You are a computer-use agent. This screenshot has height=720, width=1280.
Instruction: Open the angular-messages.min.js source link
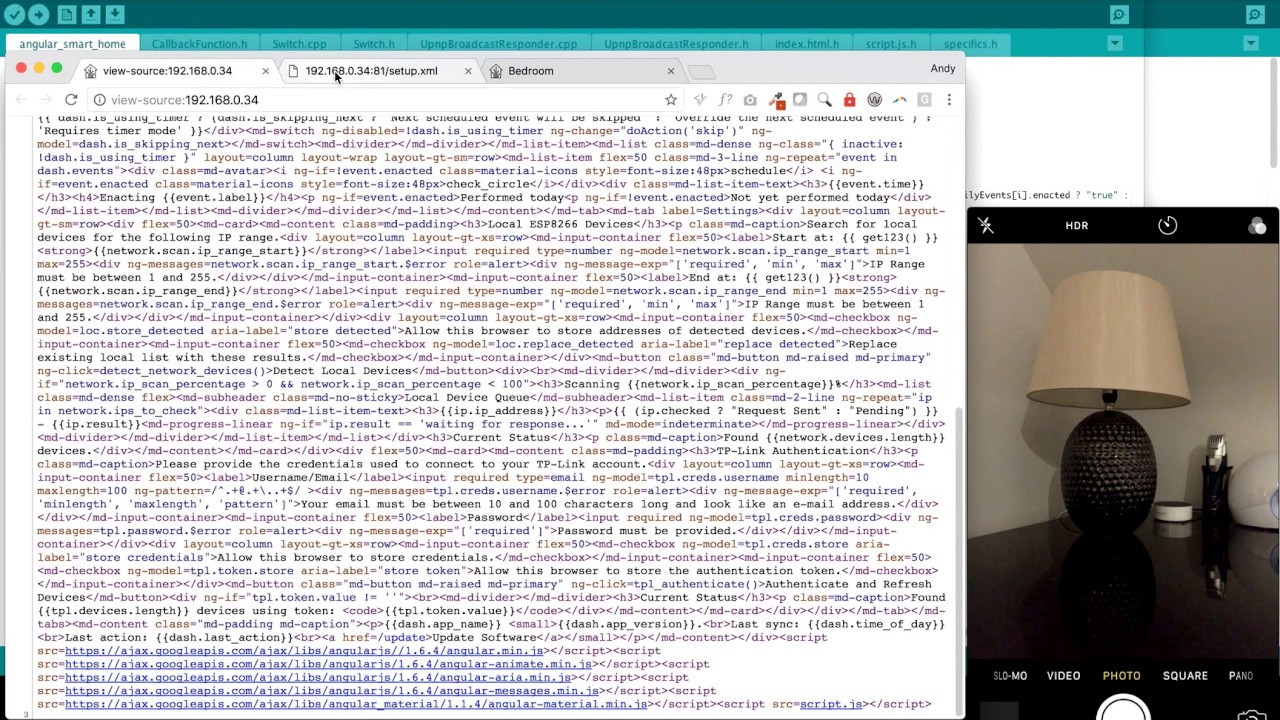click(x=332, y=691)
